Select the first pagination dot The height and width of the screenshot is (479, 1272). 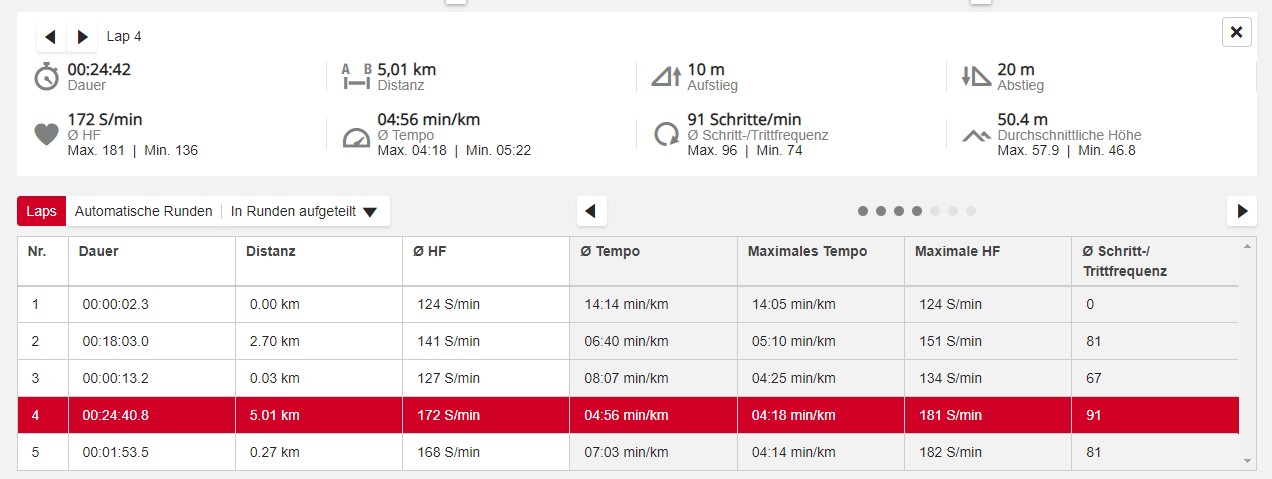[x=863, y=211]
